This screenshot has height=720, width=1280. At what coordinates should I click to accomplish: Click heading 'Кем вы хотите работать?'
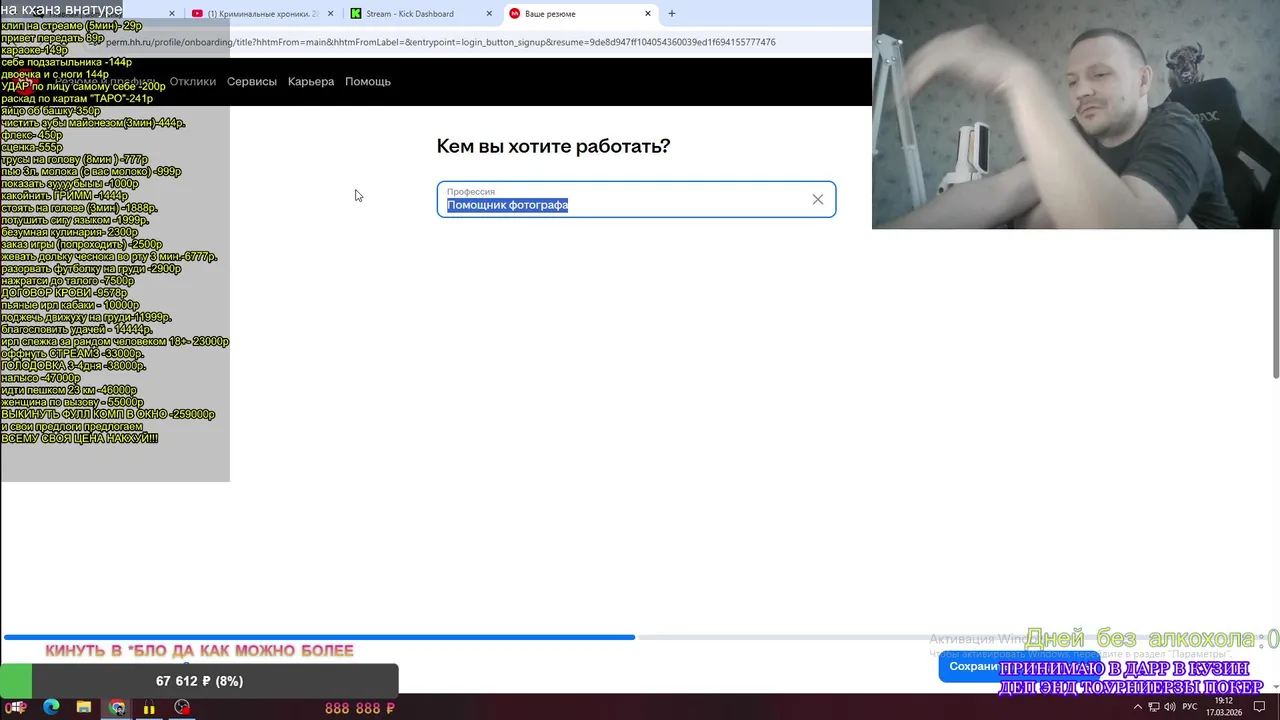point(553,146)
